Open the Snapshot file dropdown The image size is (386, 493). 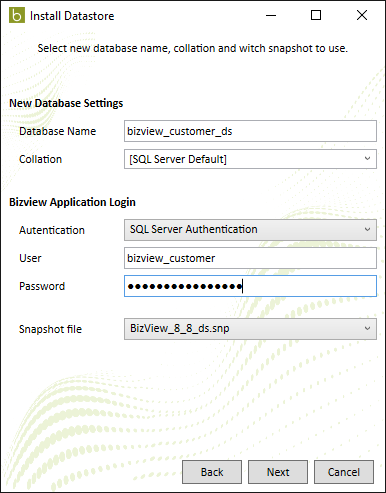click(x=250, y=329)
